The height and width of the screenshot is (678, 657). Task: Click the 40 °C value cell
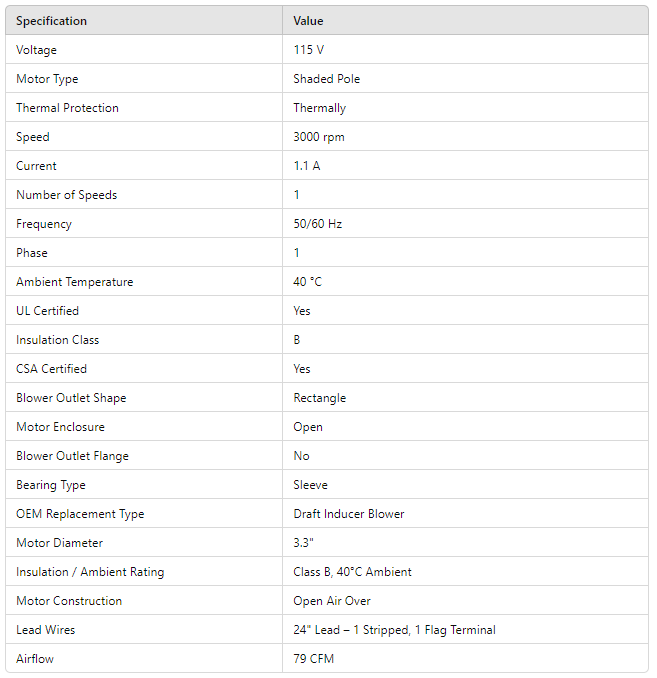(307, 282)
